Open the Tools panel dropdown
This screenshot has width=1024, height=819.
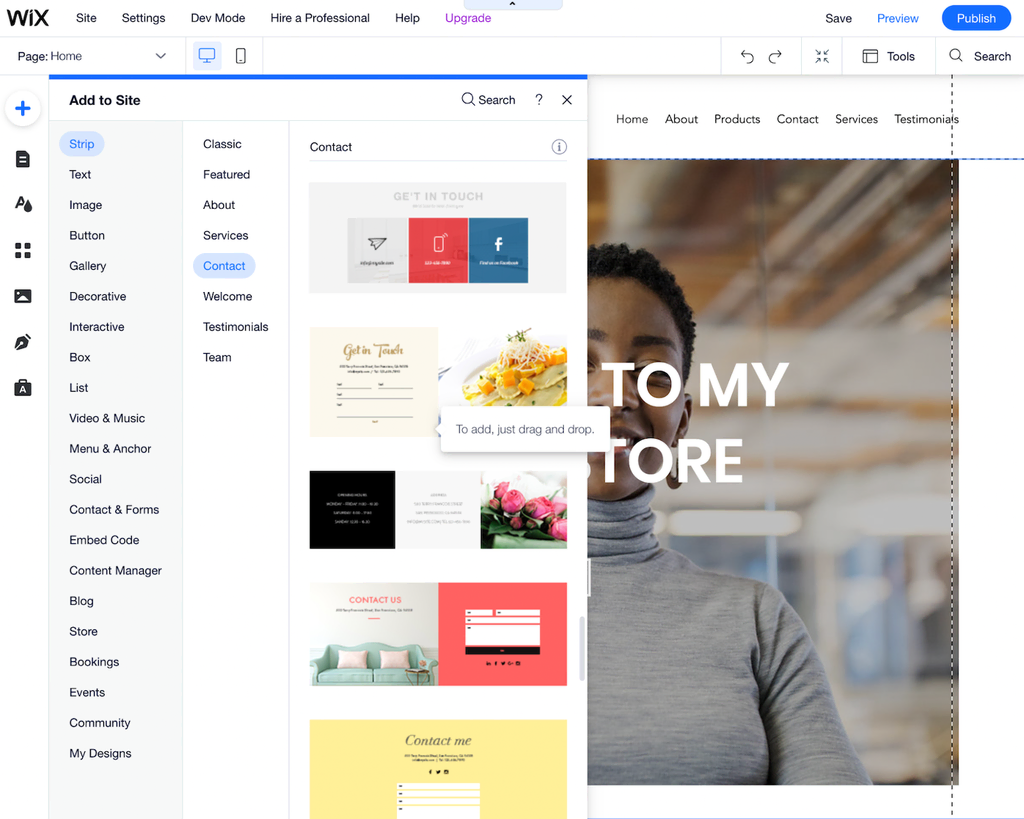pos(888,56)
